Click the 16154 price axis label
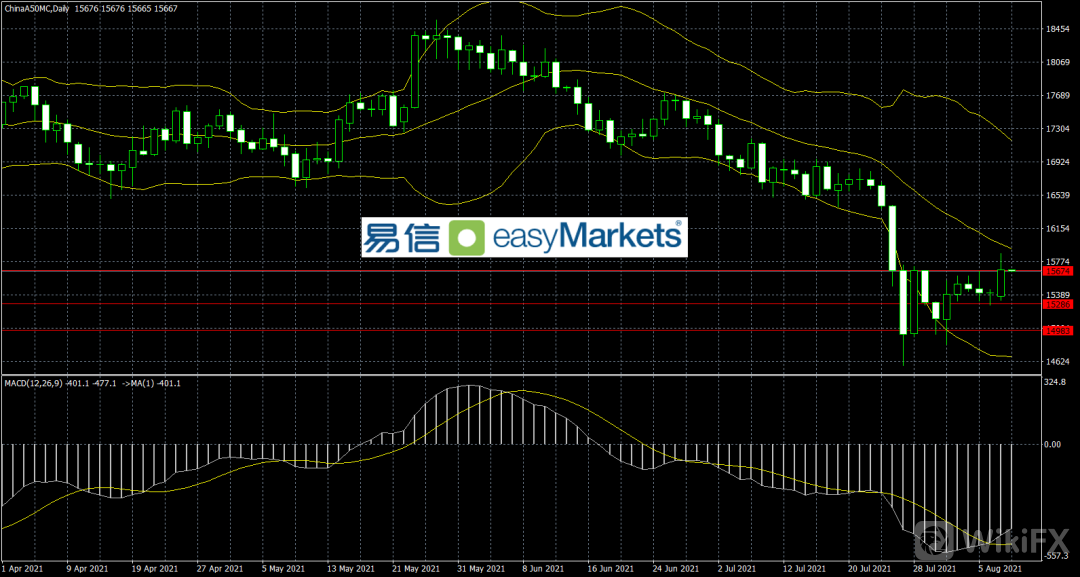1080x577 pixels. (1057, 229)
